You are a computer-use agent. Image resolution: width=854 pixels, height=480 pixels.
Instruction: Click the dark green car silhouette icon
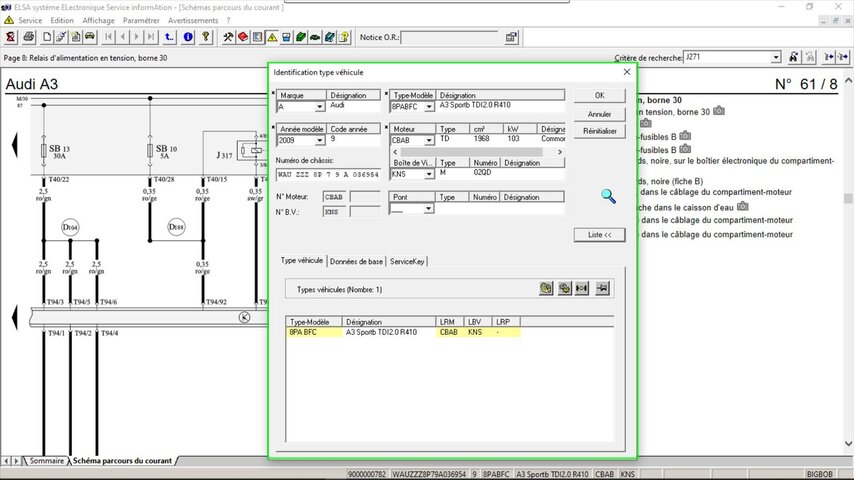point(315,37)
